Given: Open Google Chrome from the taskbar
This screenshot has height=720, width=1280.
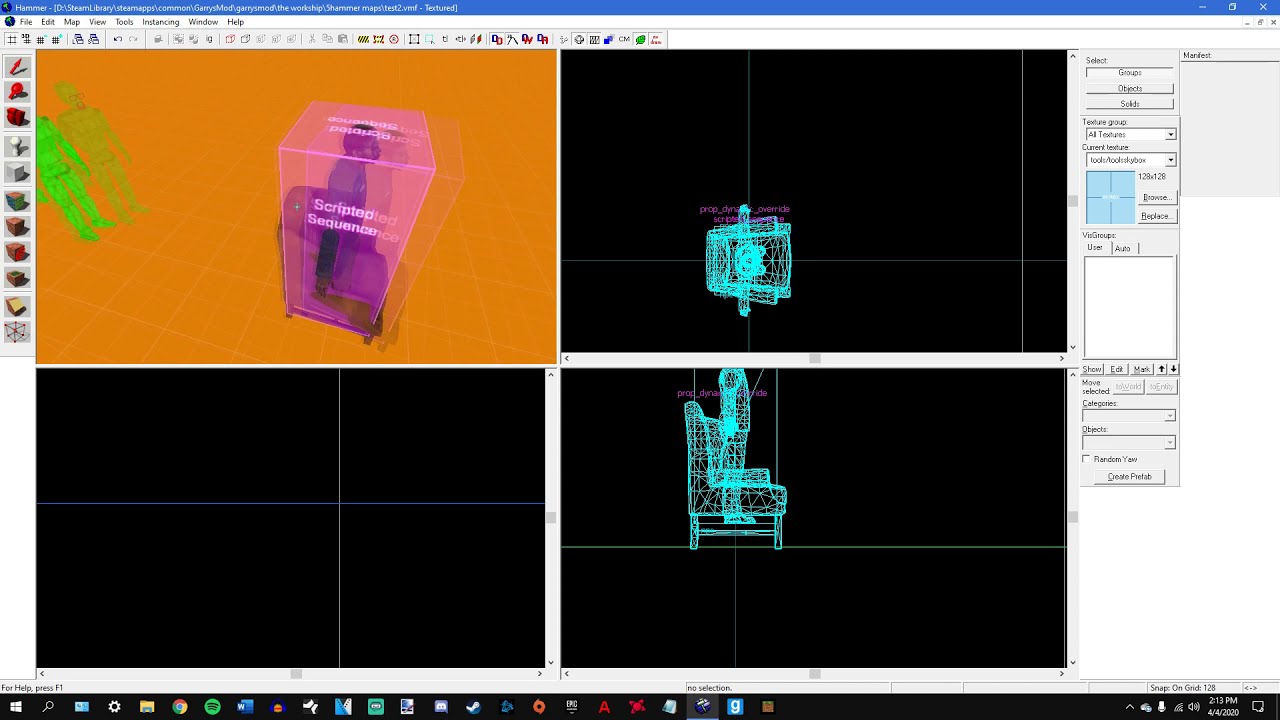Looking at the screenshot, I should click(x=180, y=707).
